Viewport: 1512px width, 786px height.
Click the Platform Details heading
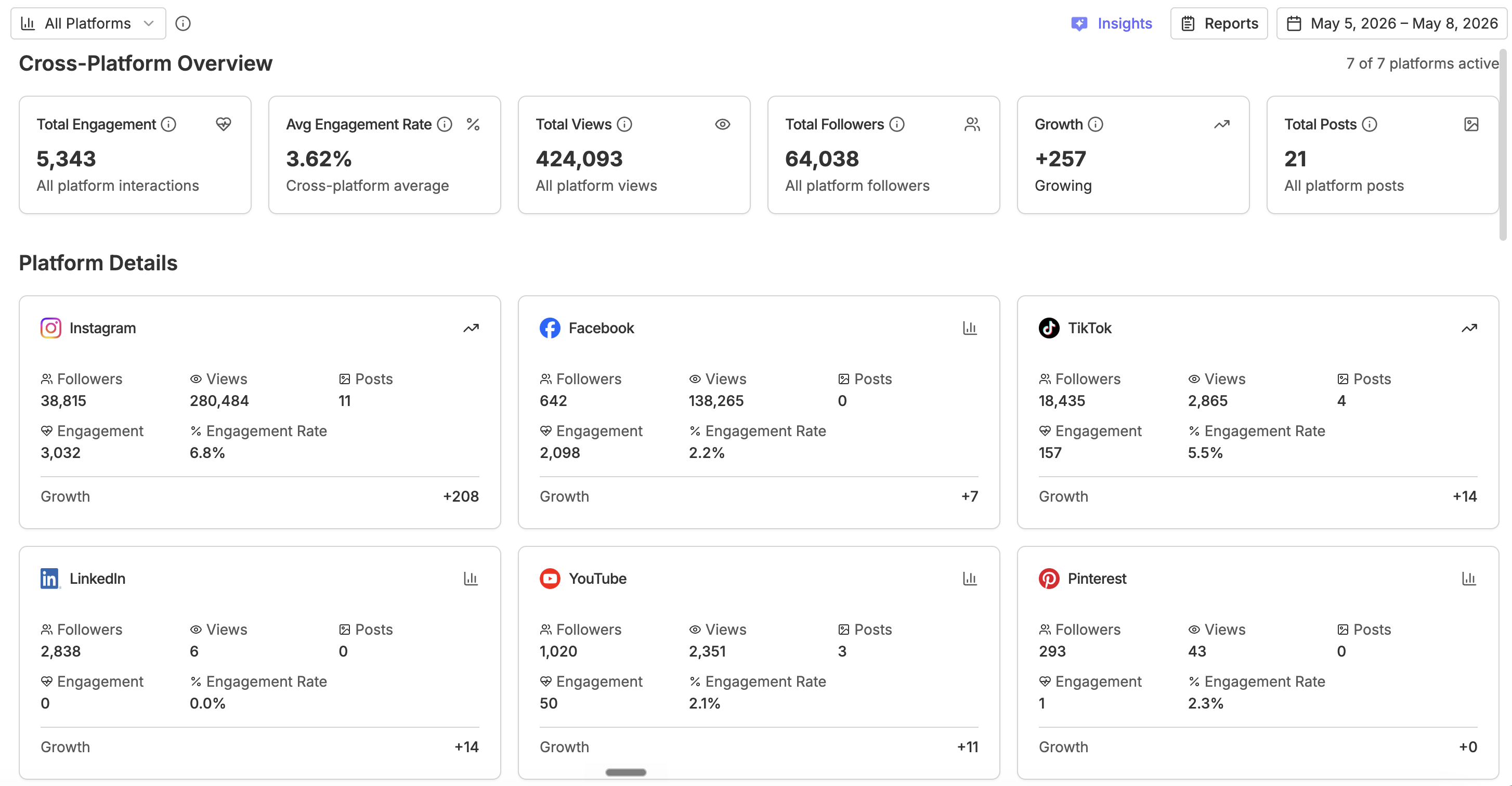click(98, 263)
